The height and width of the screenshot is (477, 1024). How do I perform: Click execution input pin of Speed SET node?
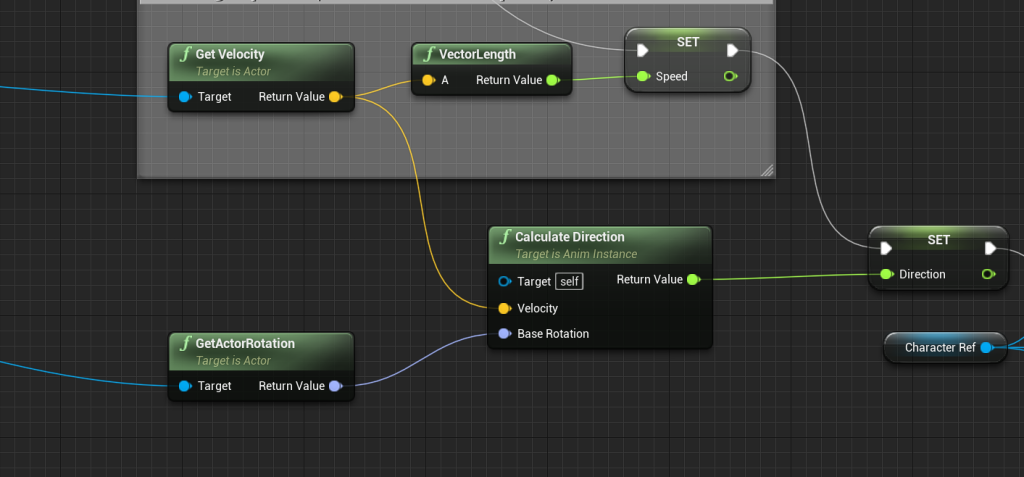(x=643, y=50)
